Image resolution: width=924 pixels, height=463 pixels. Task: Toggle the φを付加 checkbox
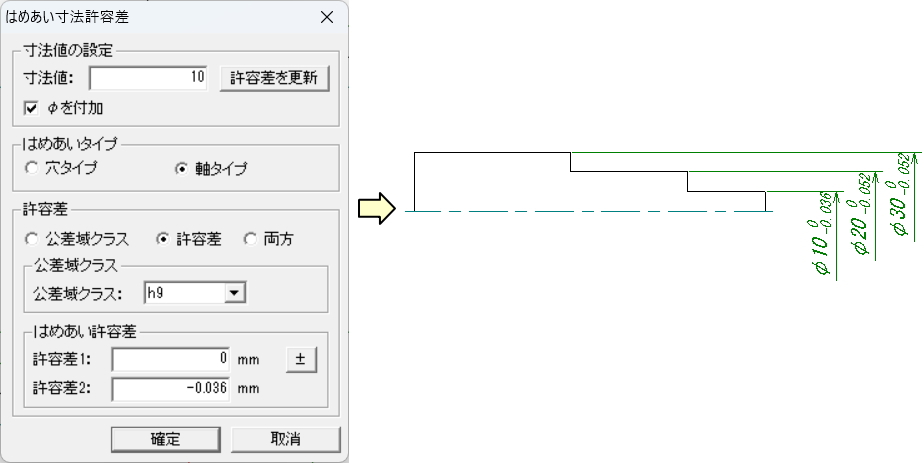tap(31, 108)
